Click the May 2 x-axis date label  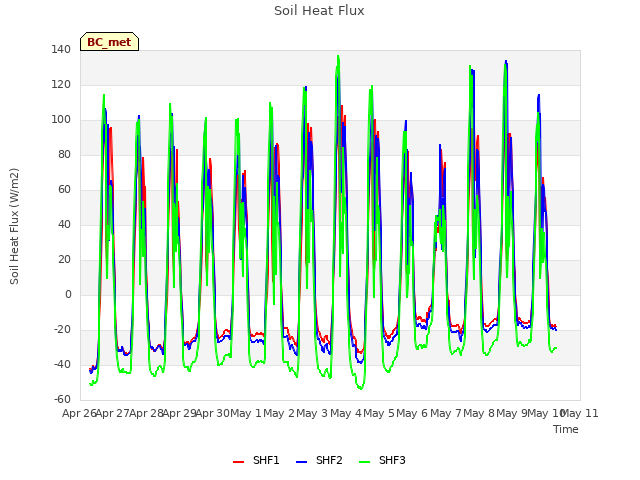279,413
